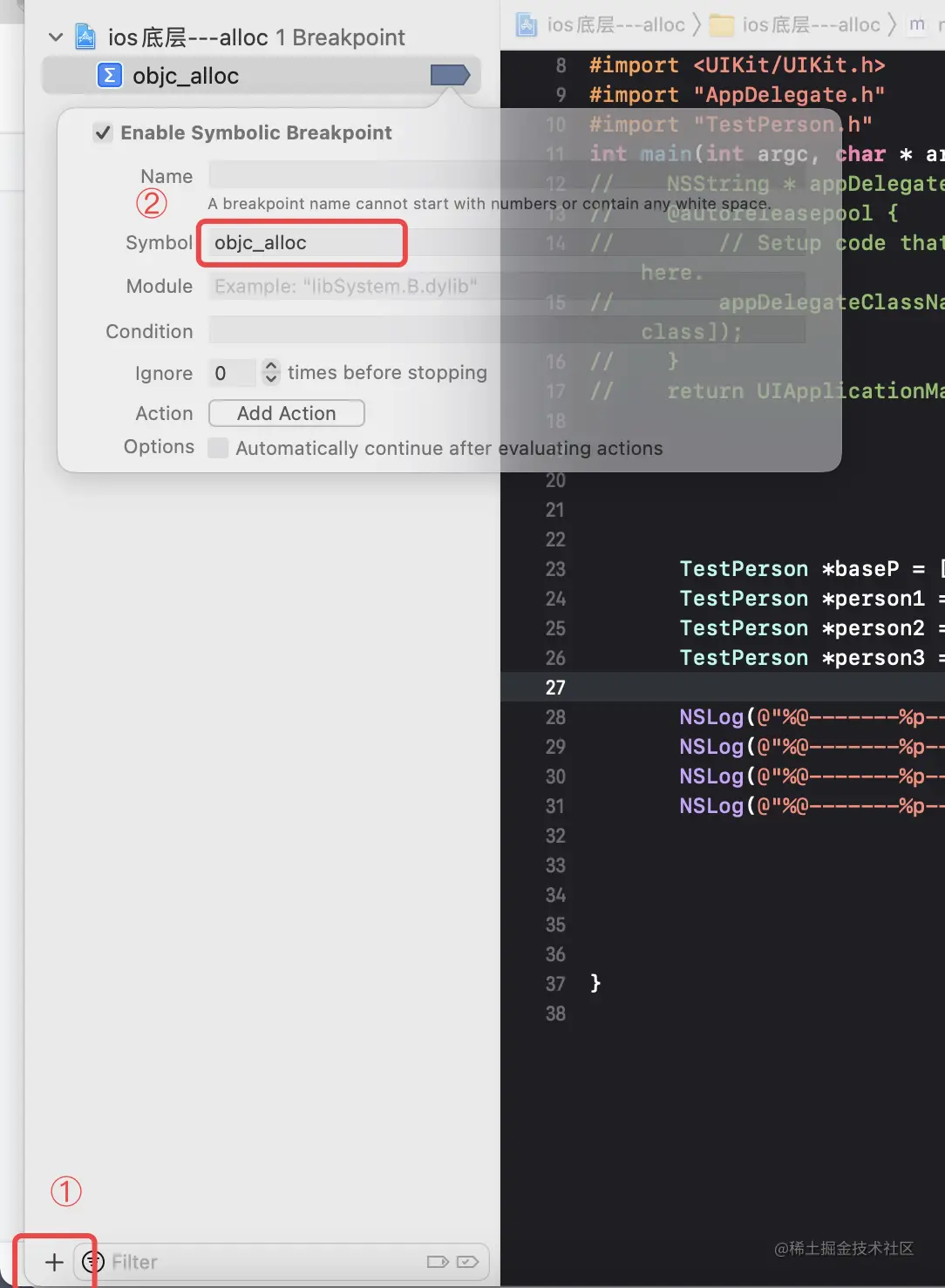
Task: Click the filter options icon
Action: coord(92,1261)
